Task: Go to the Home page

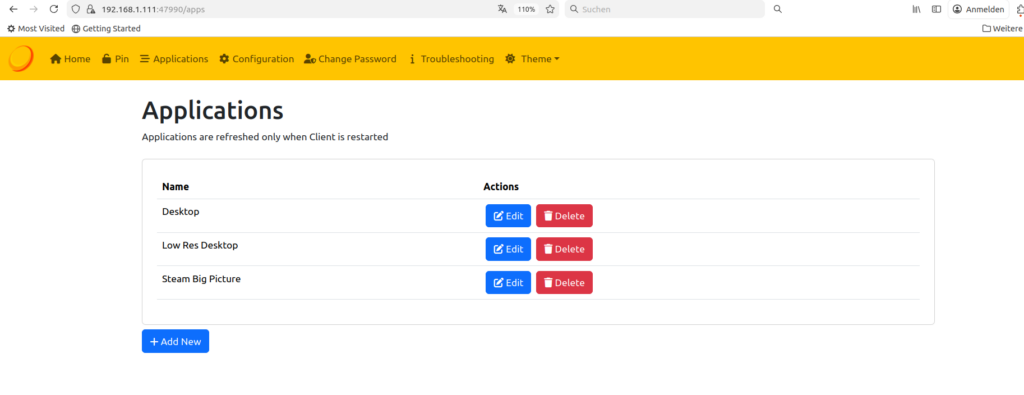Action: tap(70, 59)
